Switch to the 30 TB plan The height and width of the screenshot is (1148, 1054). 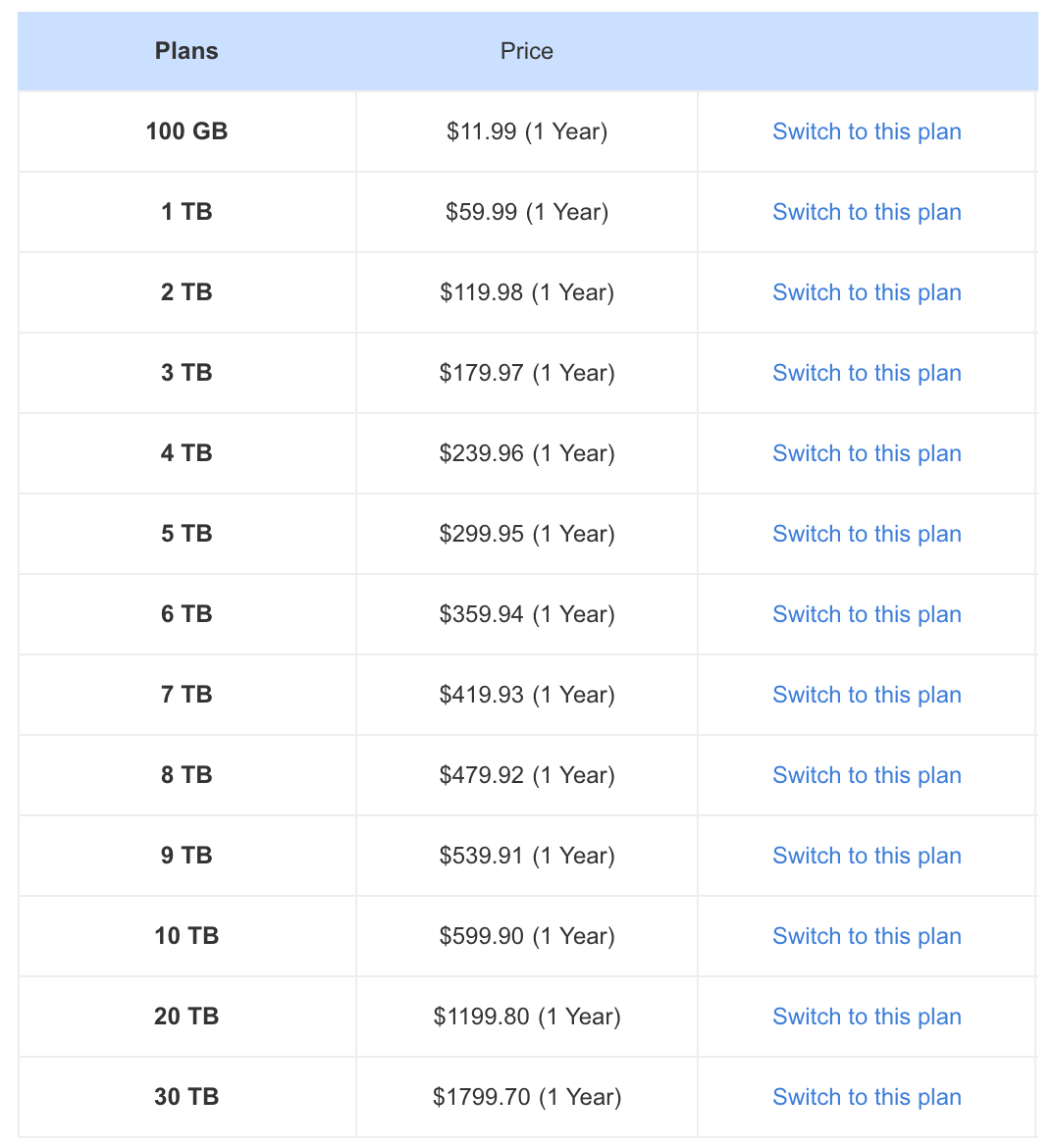pos(867,1098)
